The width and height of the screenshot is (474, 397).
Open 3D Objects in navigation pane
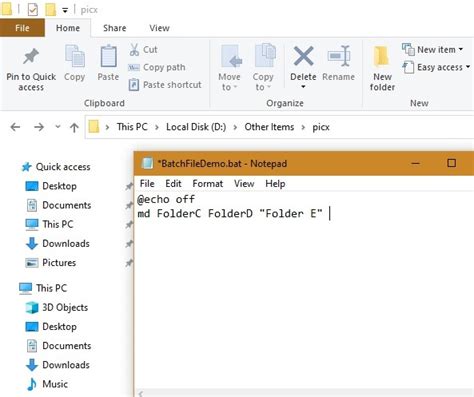click(57, 307)
